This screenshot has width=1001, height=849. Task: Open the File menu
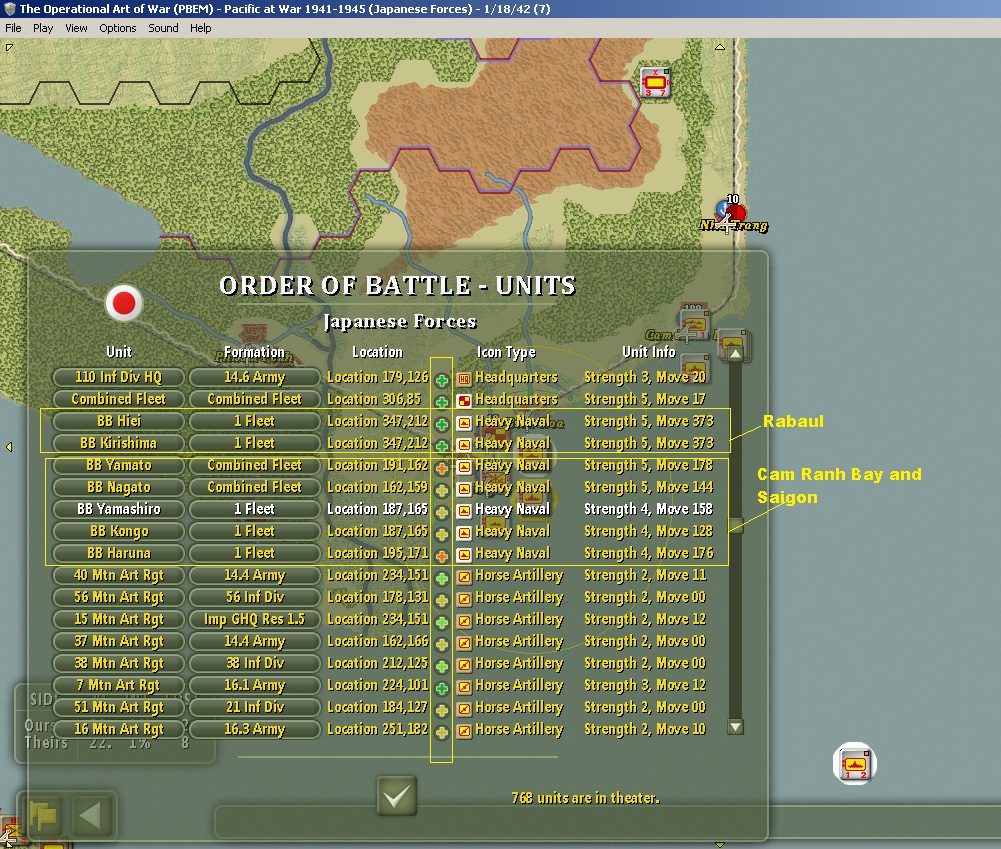pos(13,28)
